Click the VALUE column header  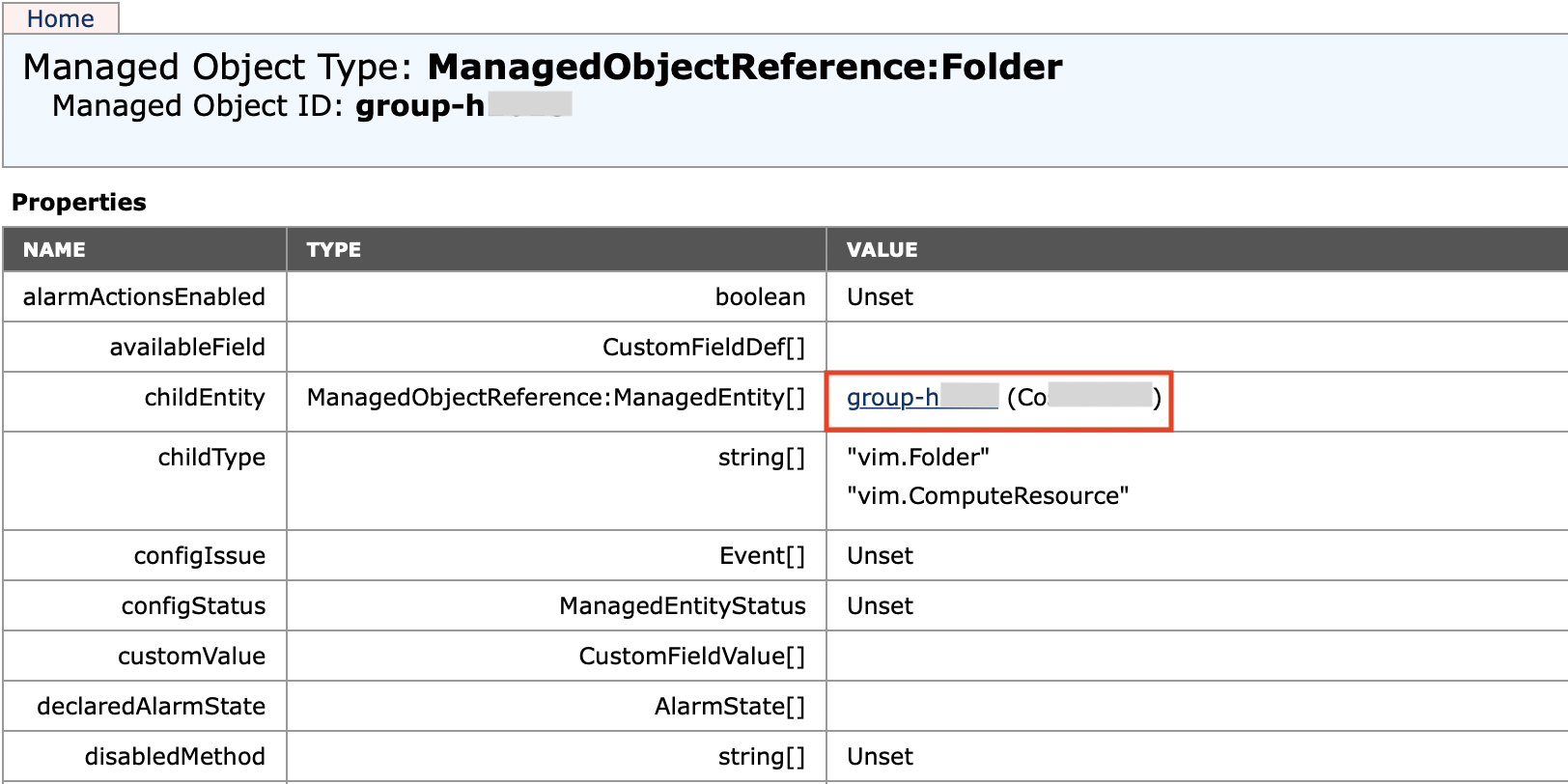(x=882, y=250)
